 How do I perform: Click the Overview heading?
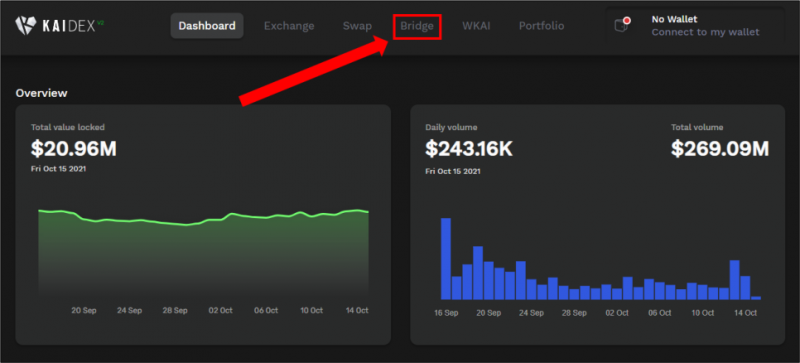click(41, 93)
